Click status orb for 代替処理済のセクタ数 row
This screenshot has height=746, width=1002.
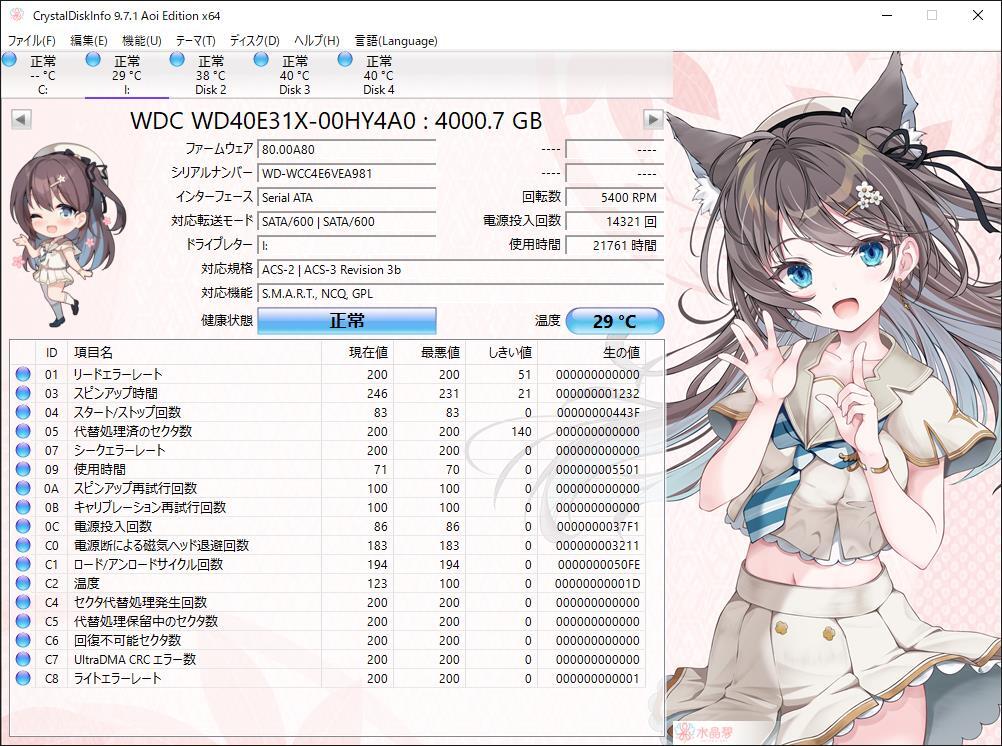coord(23,431)
